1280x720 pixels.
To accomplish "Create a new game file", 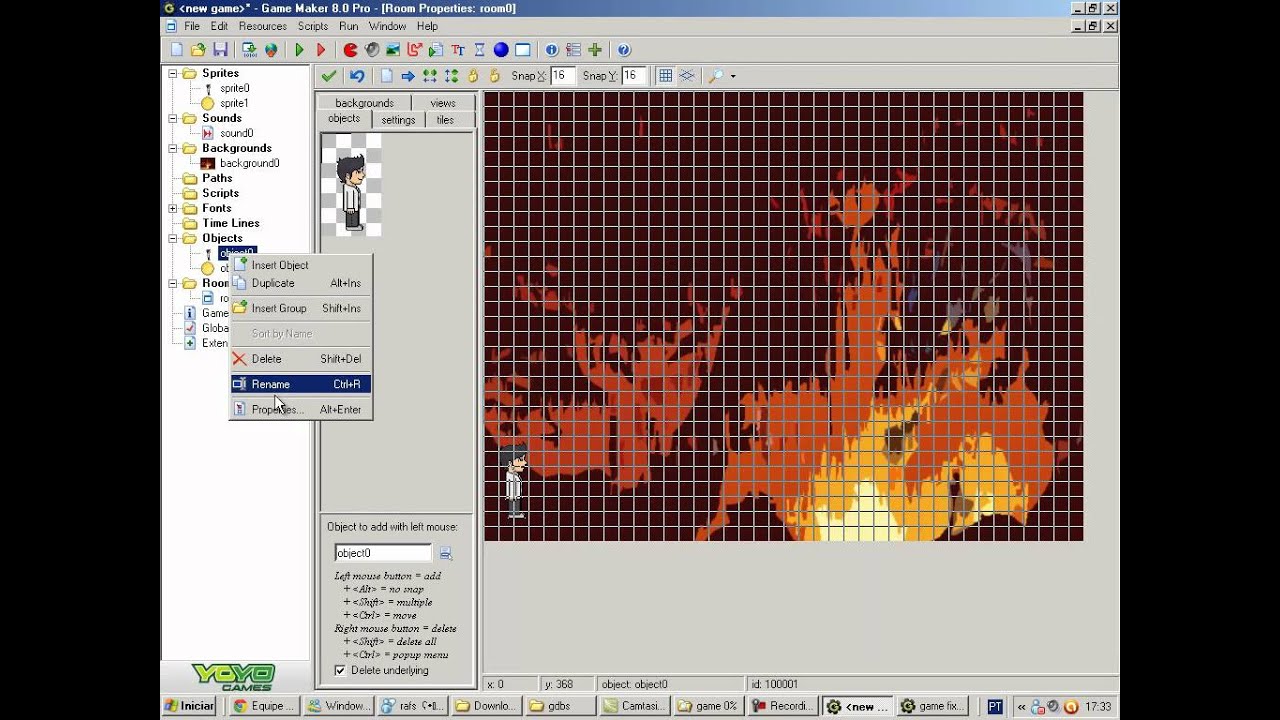I will (177, 50).
